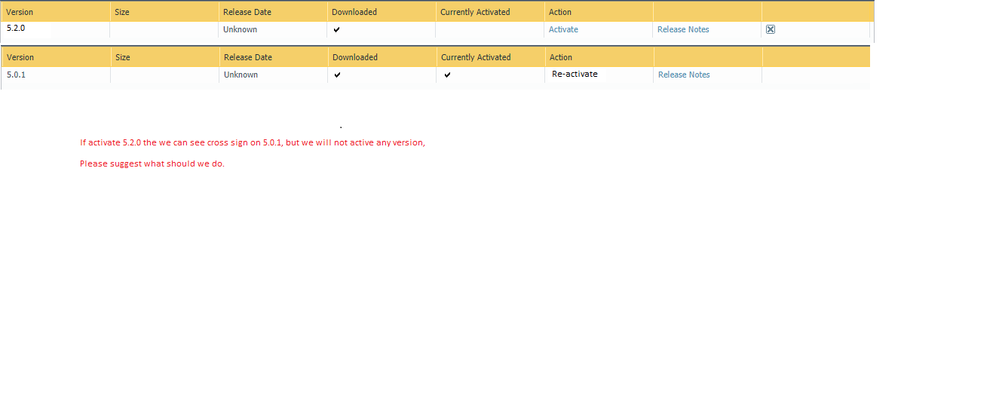Click the Downloaded header in the second table

(x=355, y=57)
